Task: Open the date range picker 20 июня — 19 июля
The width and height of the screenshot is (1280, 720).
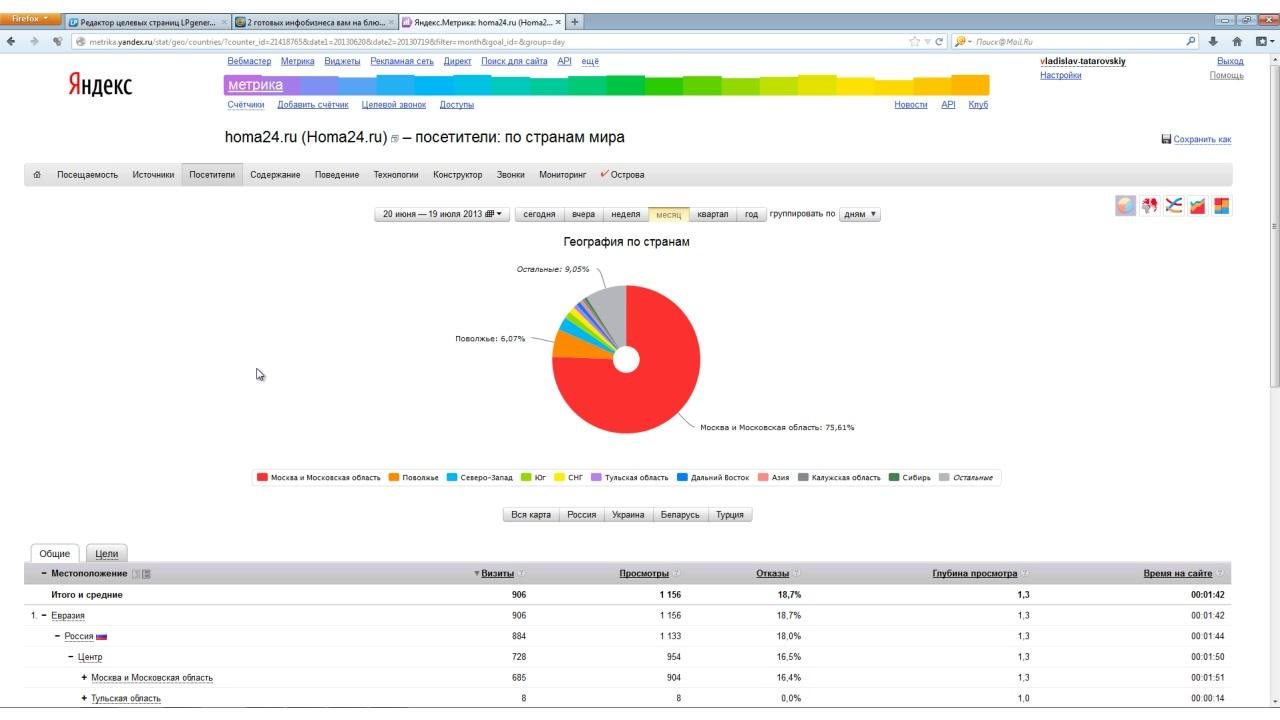Action: click(x=442, y=214)
